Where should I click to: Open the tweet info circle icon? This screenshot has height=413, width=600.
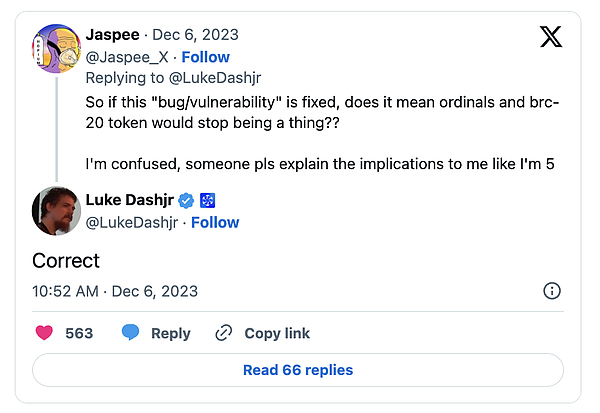(x=551, y=291)
